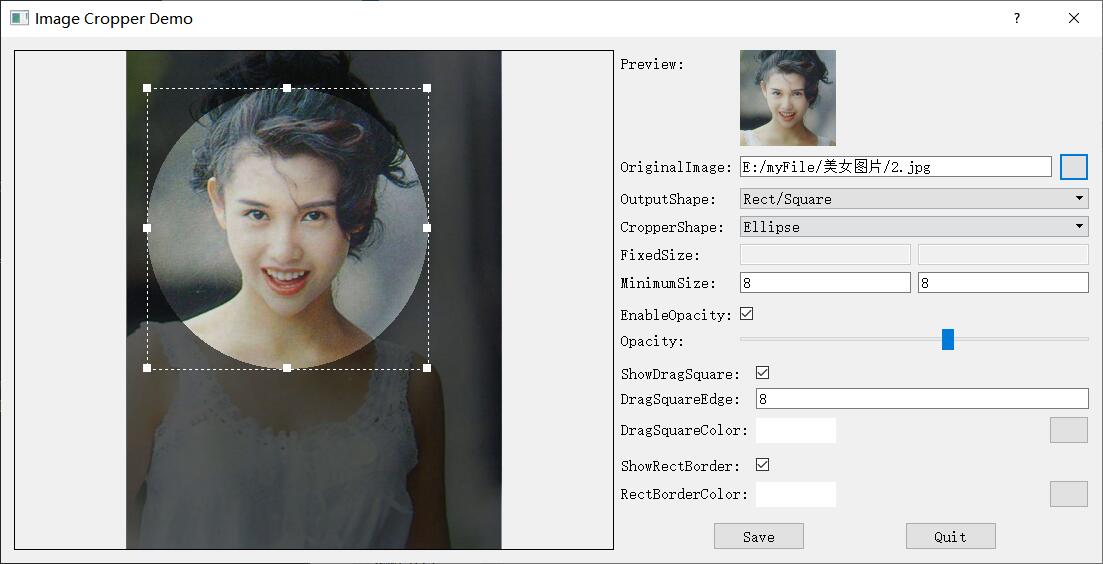
Task: Click the top-center crop drag handle
Action: [x=287, y=88]
